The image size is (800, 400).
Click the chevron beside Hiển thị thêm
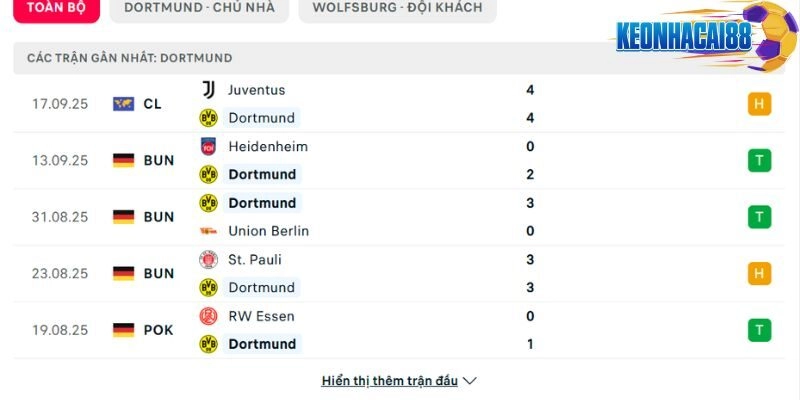[470, 381]
